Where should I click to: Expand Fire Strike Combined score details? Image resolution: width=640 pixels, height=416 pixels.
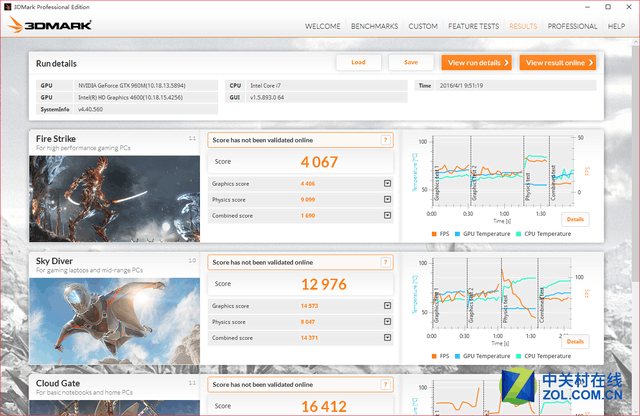[x=387, y=215]
